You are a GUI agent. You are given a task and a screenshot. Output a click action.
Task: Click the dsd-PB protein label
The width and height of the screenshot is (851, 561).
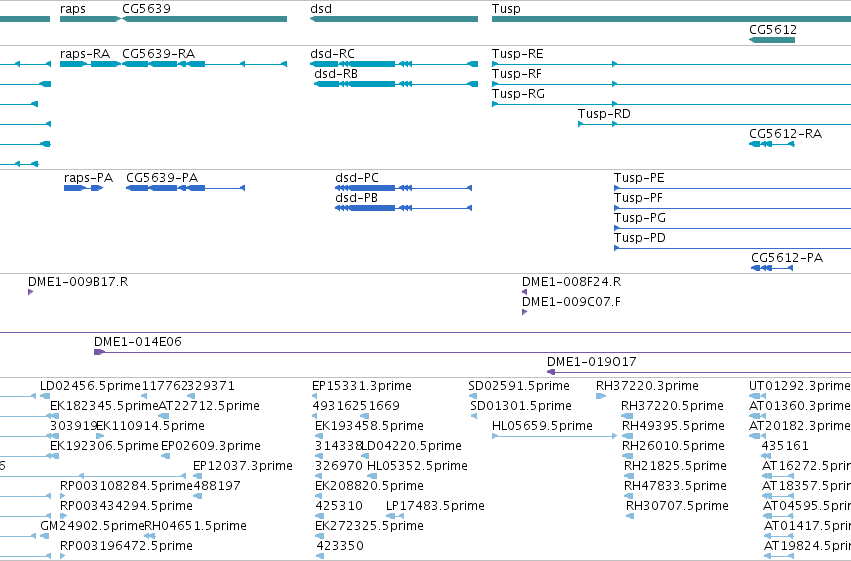point(356,198)
